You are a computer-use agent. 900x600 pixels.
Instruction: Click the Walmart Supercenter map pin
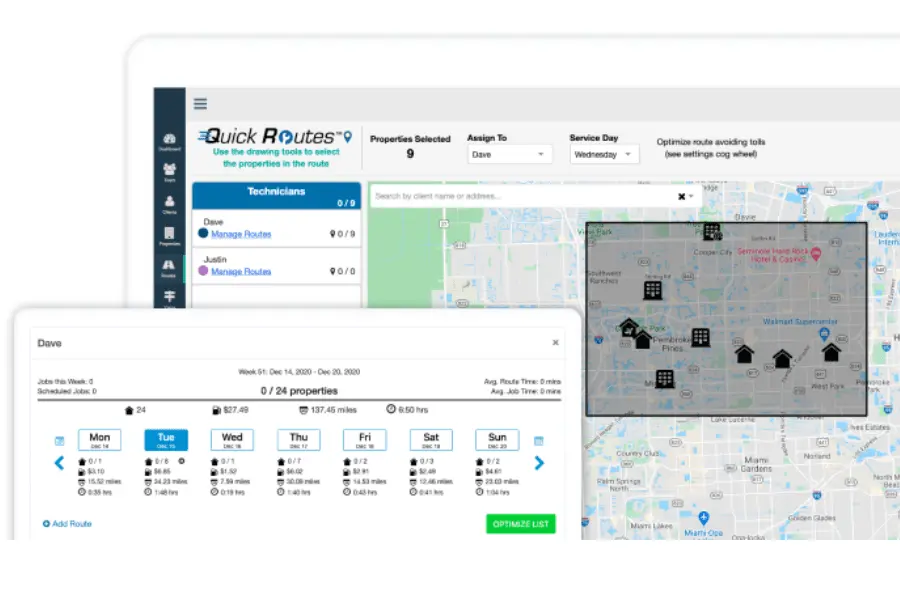824,334
